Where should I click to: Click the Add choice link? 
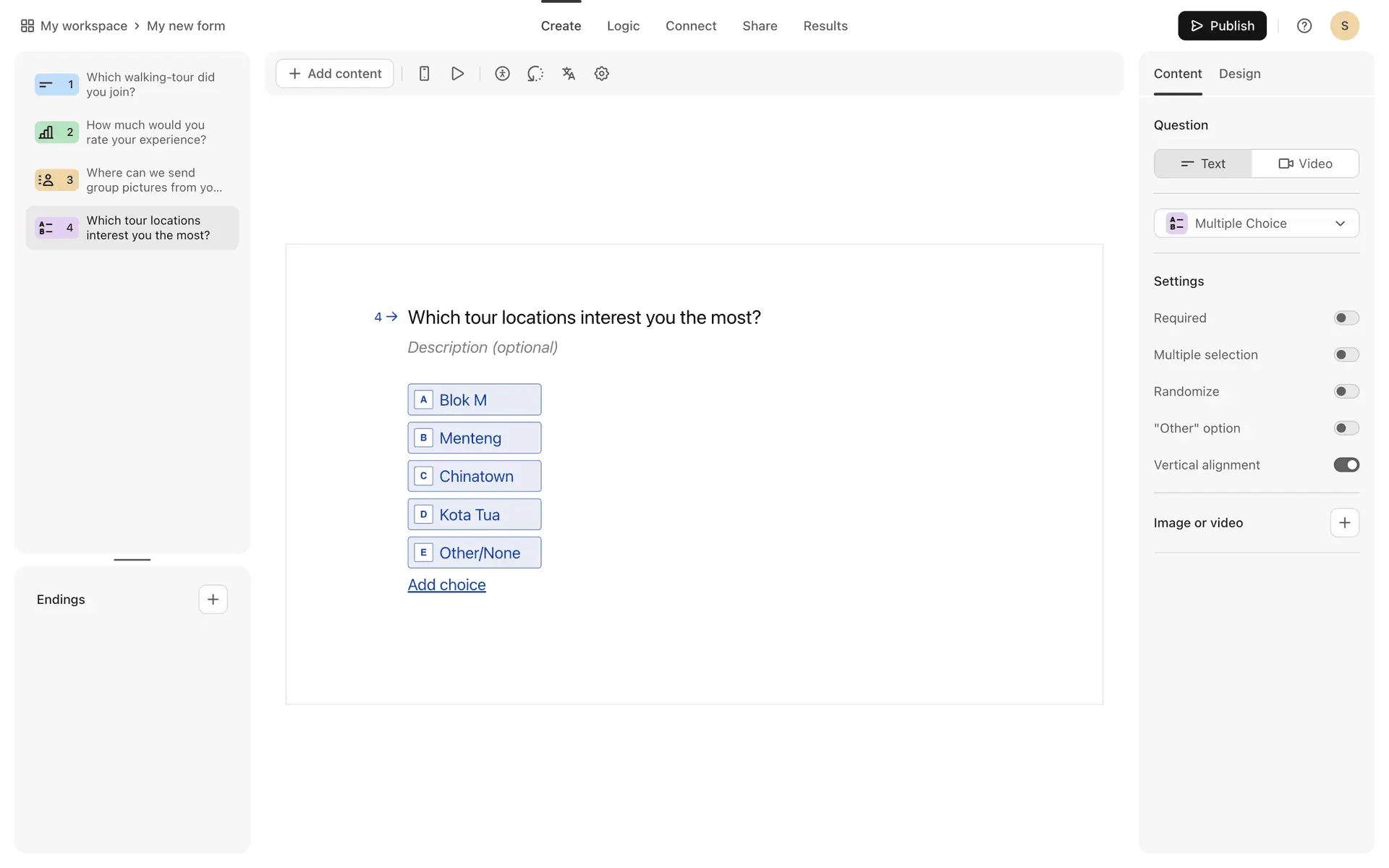[x=446, y=585]
